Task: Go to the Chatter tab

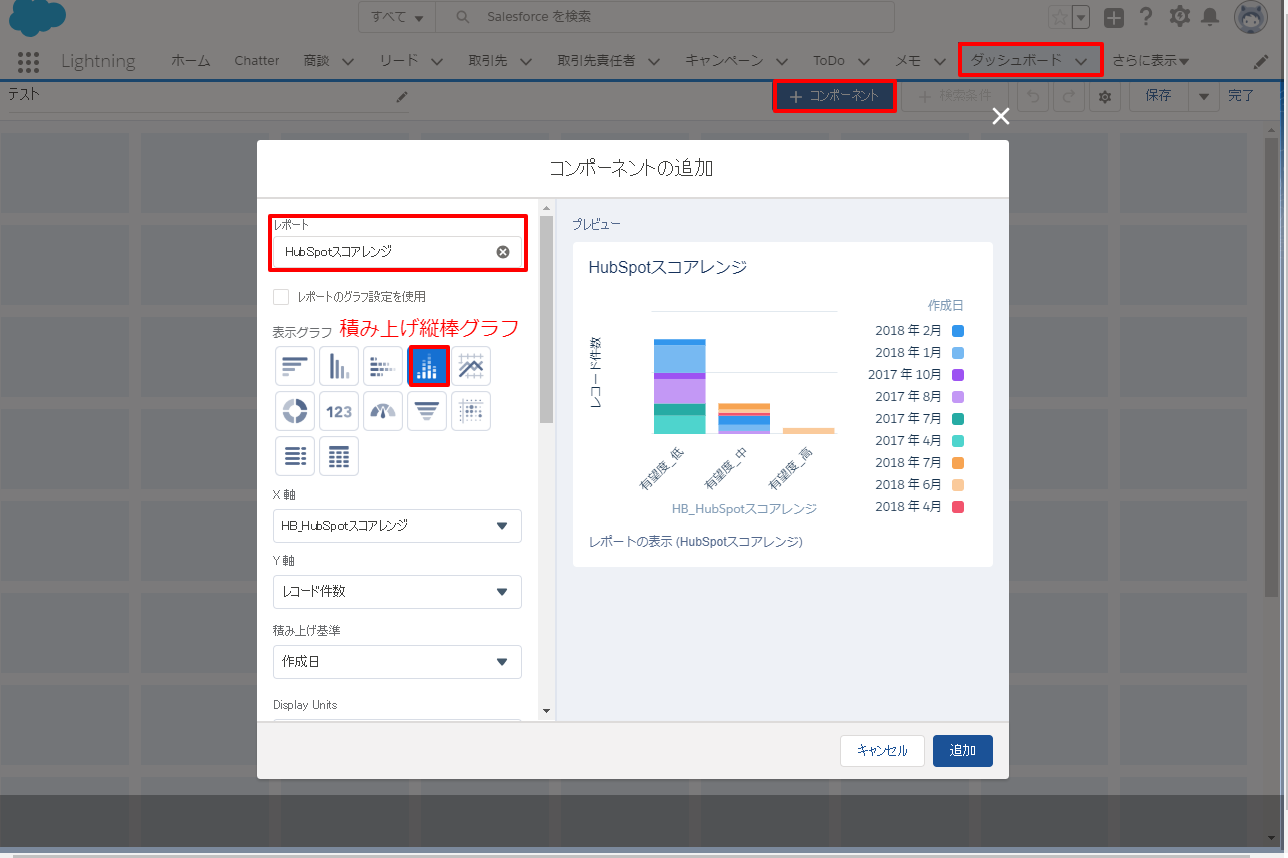Action: pyautogui.click(x=257, y=61)
